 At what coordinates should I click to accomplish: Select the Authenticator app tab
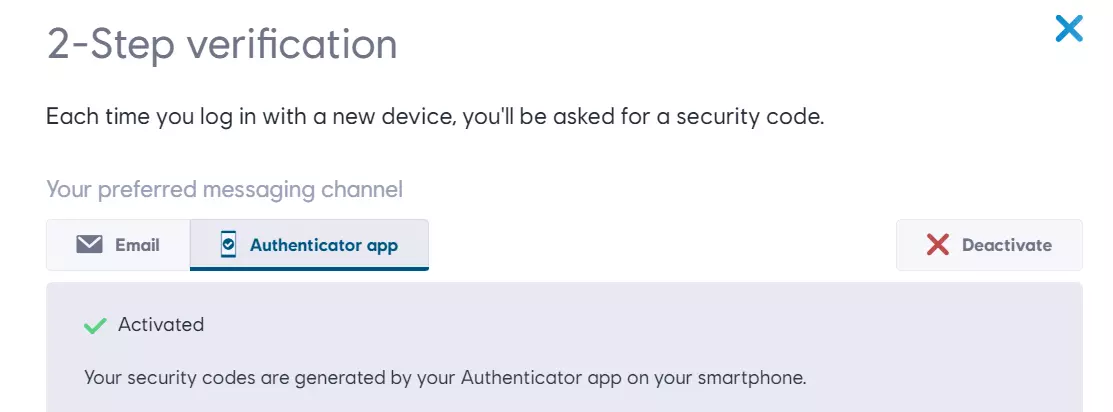[309, 245]
